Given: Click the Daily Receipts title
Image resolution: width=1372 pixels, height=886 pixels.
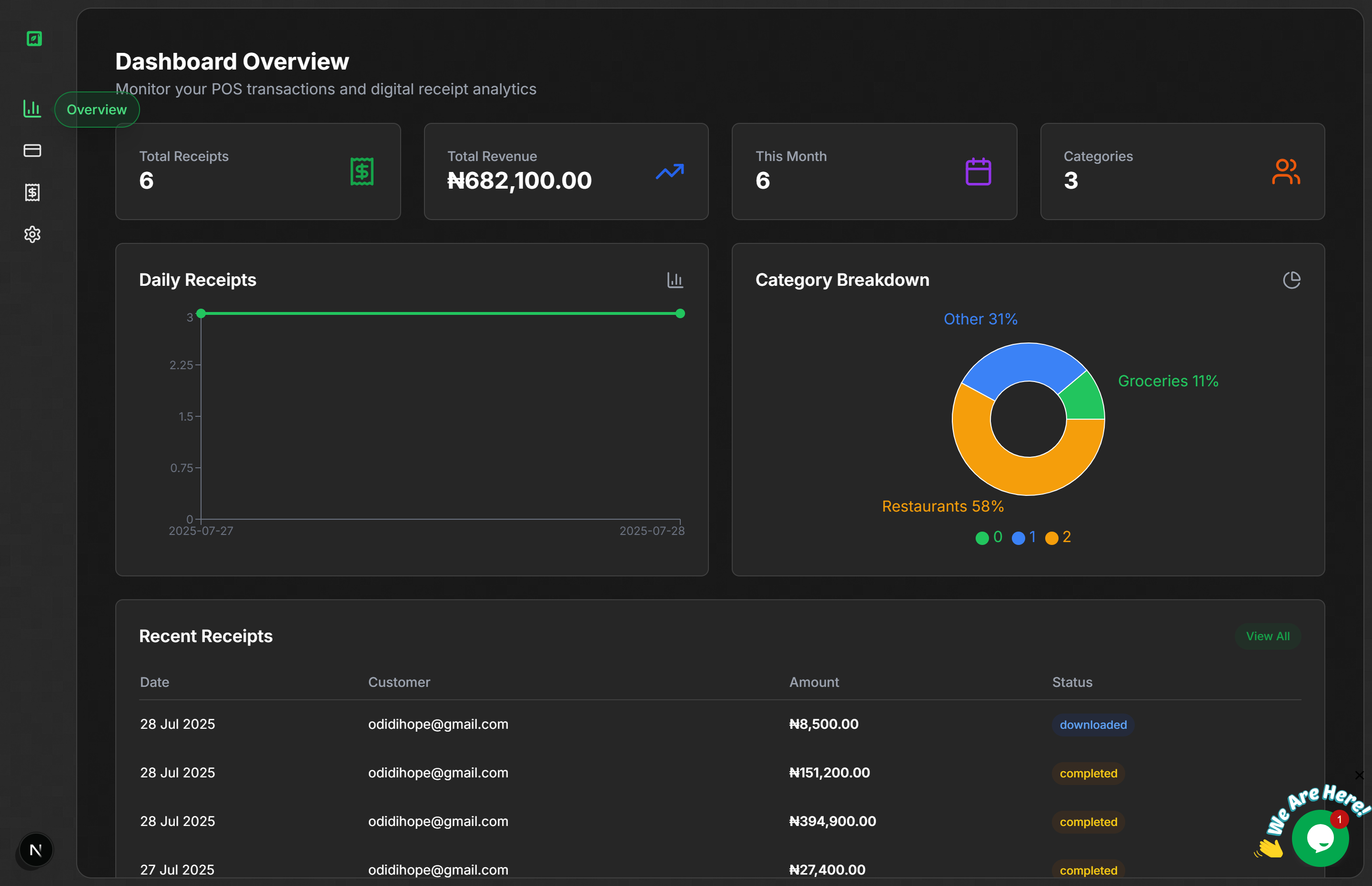Looking at the screenshot, I should [198, 280].
